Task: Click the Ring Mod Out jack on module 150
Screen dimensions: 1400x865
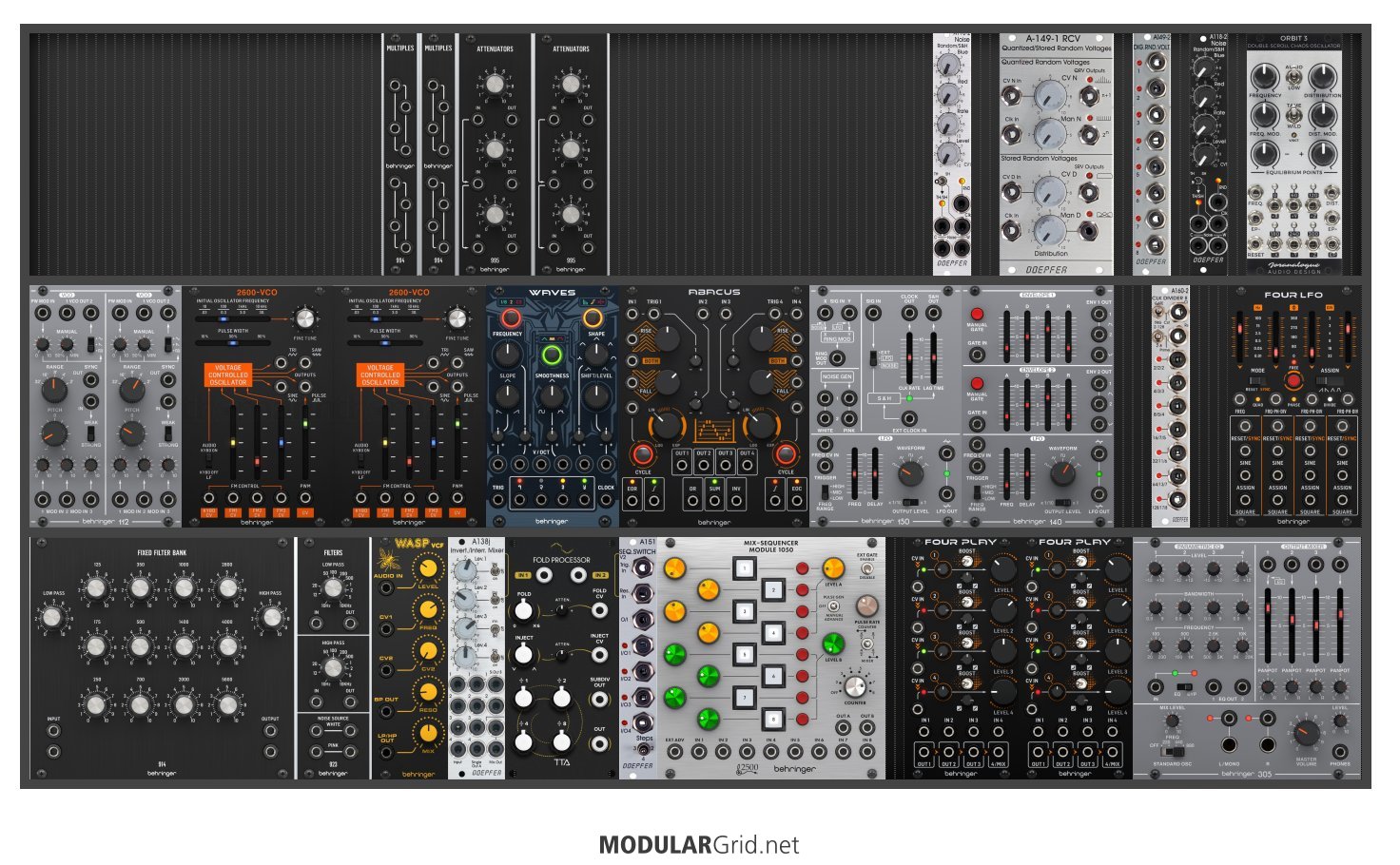Action: pos(837,358)
